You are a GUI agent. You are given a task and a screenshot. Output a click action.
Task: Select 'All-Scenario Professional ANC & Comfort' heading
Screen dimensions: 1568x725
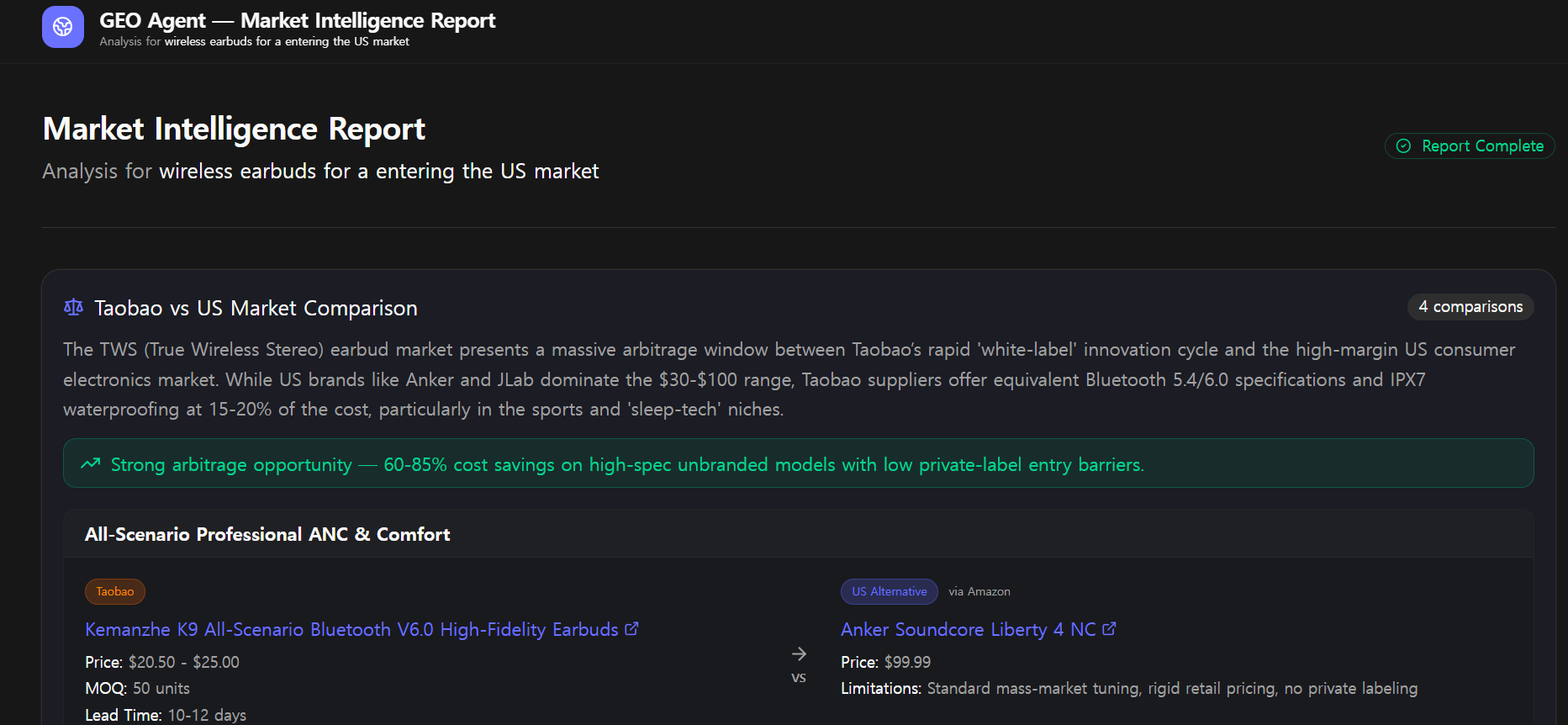coord(267,534)
